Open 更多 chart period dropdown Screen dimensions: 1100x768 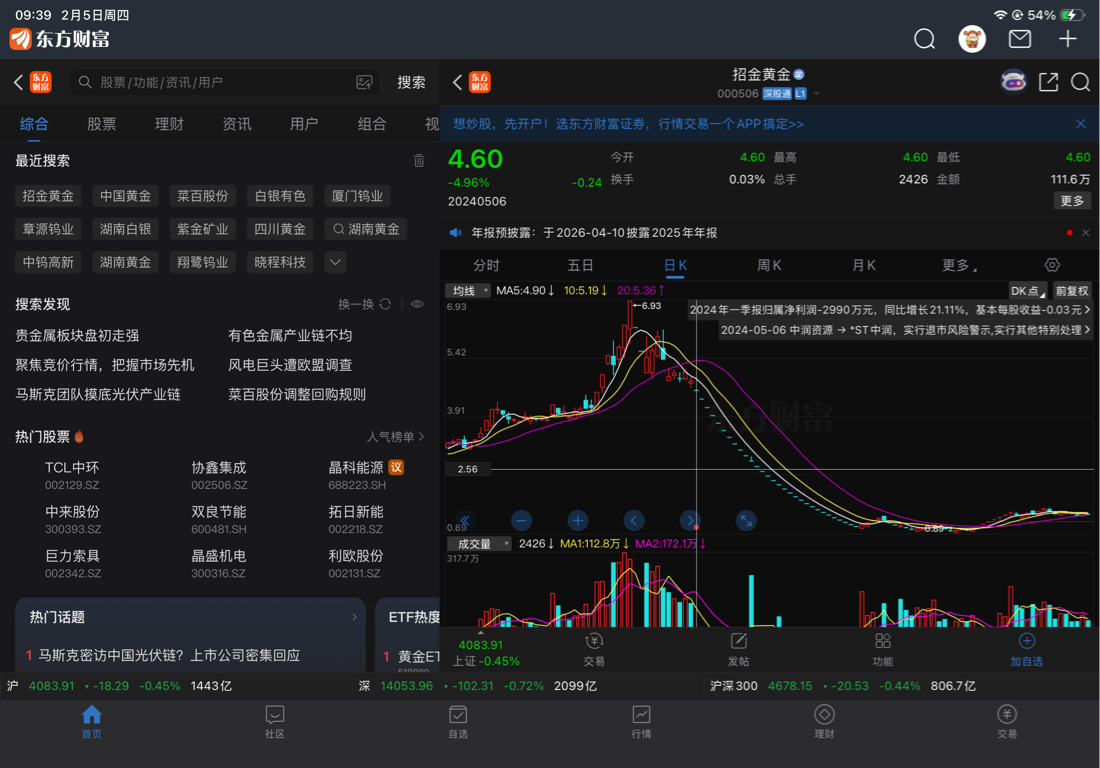[x=959, y=265]
